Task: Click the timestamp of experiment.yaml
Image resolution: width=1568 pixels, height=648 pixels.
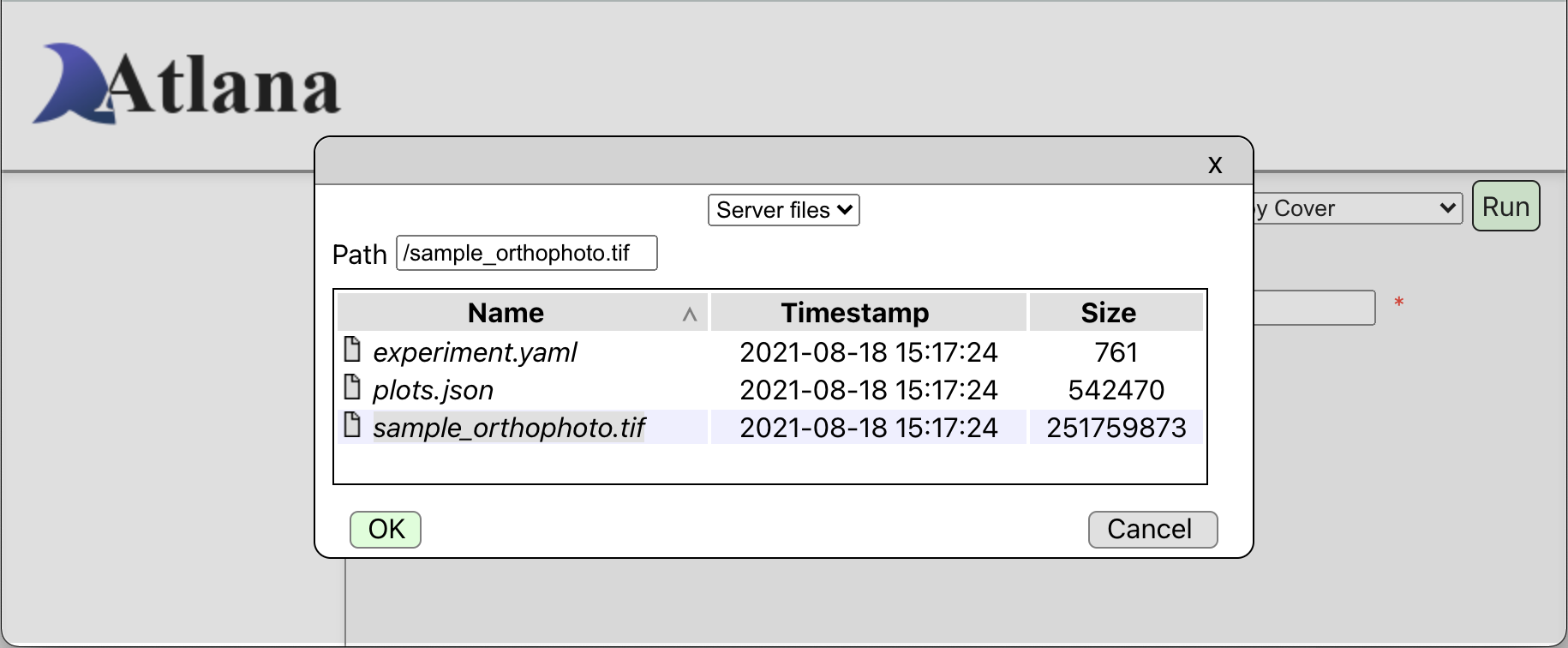Action: 869,352
